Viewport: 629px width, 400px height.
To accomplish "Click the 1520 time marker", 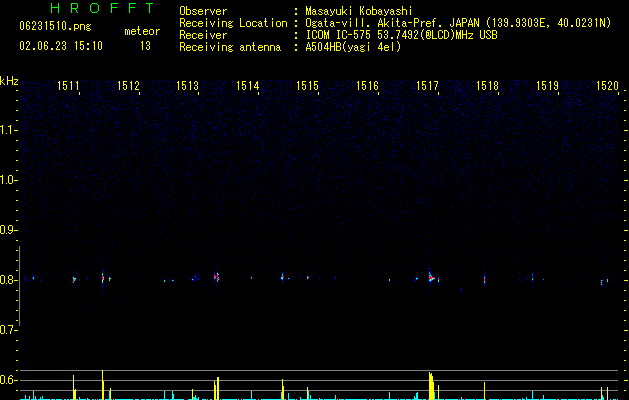I will [x=607, y=86].
